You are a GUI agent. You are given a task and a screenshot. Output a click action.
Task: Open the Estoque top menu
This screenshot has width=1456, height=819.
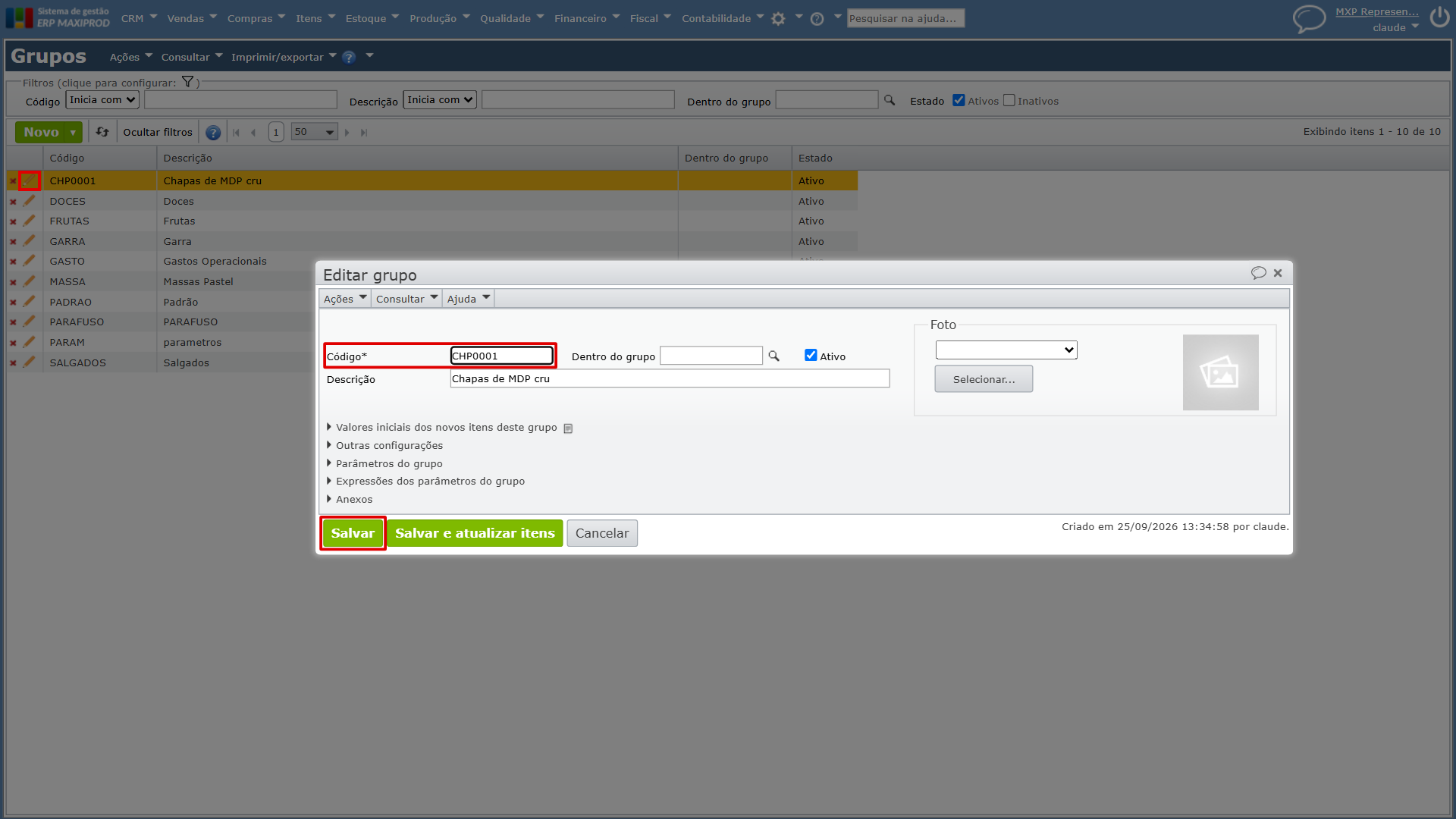(372, 18)
